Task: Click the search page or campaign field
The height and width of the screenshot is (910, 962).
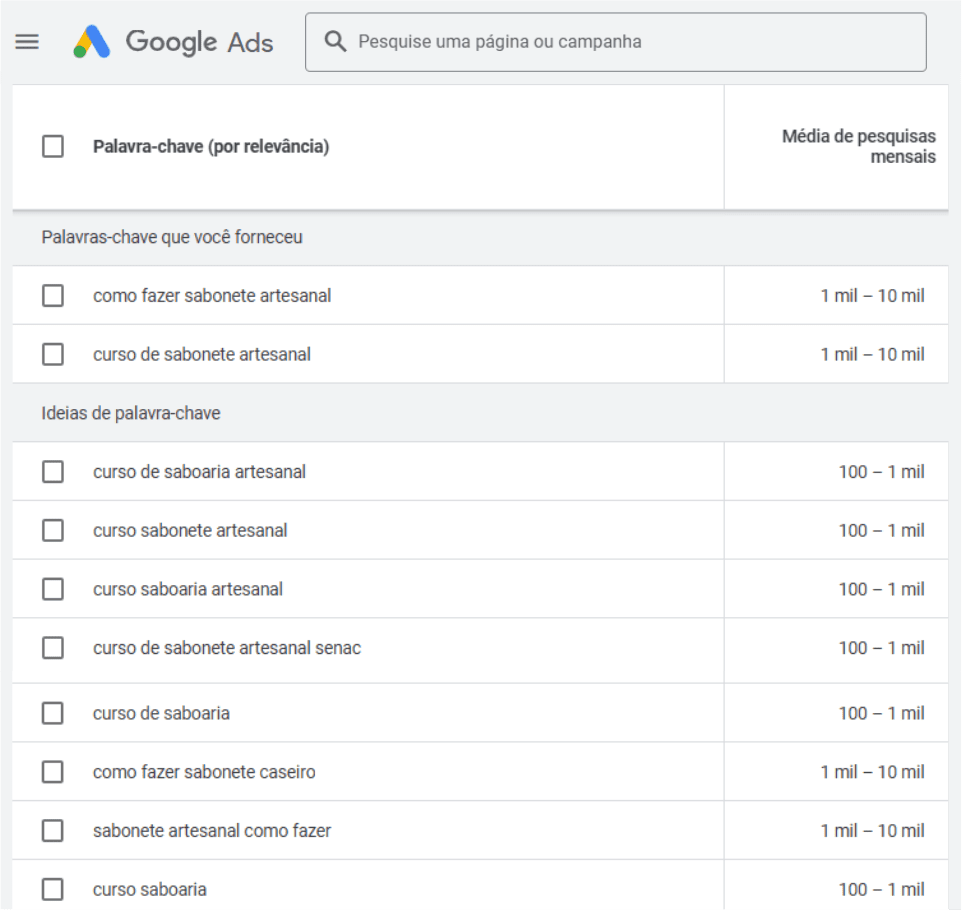Action: point(630,42)
